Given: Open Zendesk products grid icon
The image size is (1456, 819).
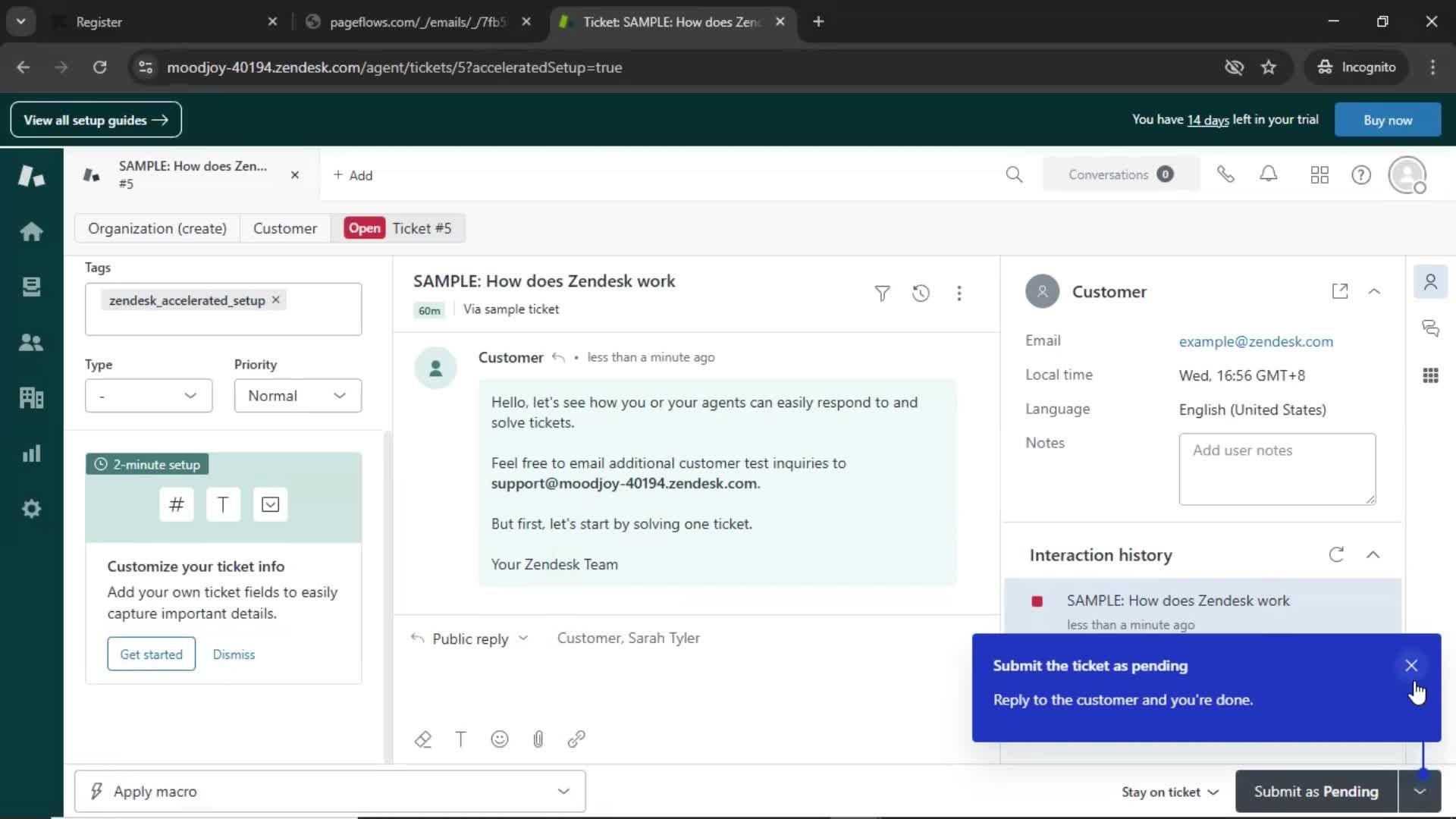Looking at the screenshot, I should coord(1319,175).
